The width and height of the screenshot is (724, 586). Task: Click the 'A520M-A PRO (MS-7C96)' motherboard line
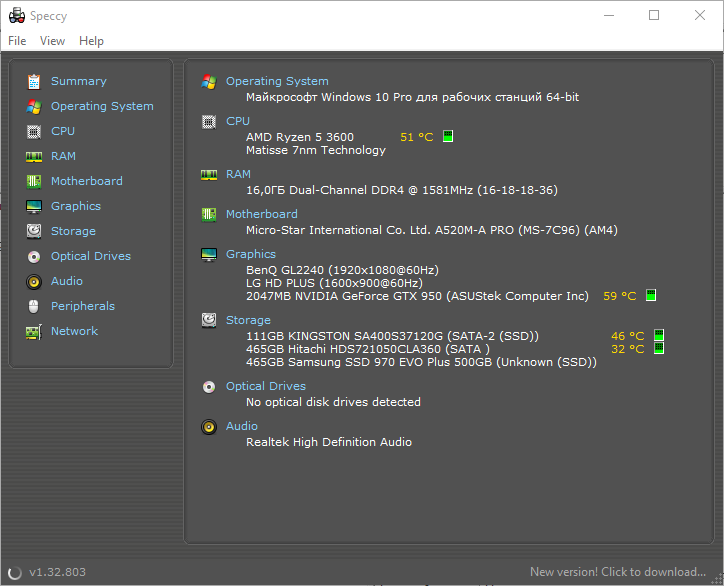432,230
